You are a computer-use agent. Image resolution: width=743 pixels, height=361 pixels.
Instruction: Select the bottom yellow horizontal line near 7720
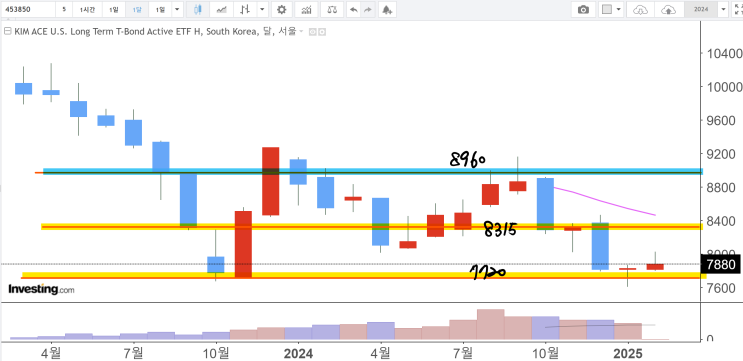364,275
